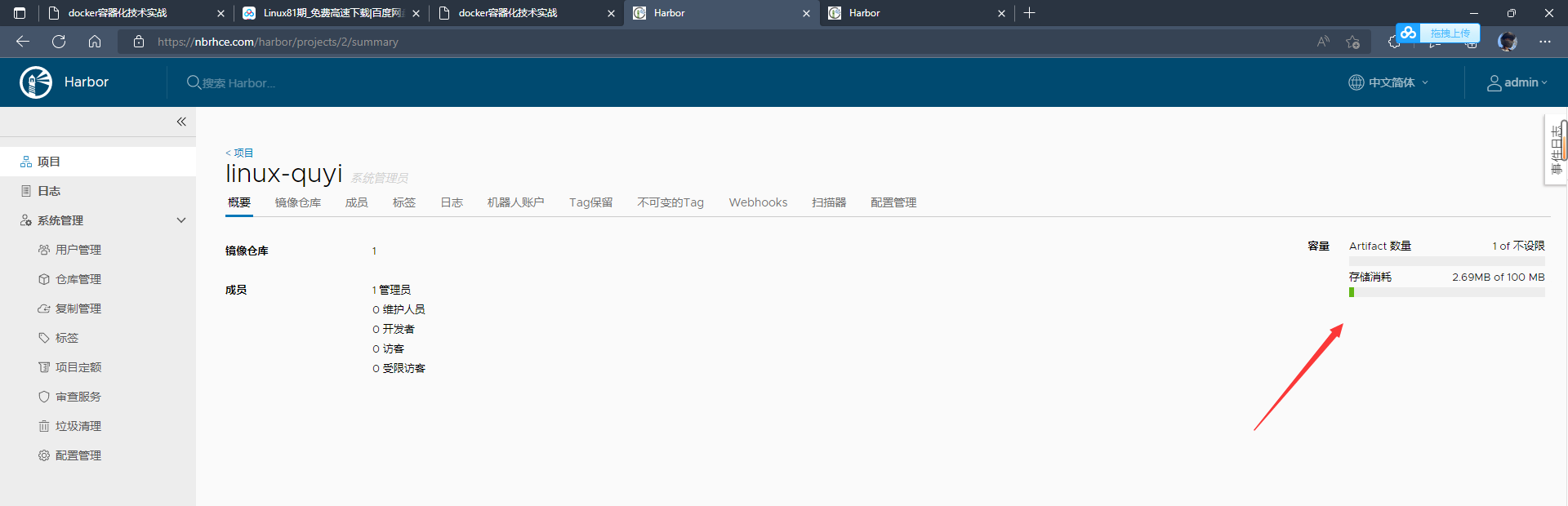Click the 项目定额 quota icon
Screen dimensions: 1568x506
click(x=44, y=367)
